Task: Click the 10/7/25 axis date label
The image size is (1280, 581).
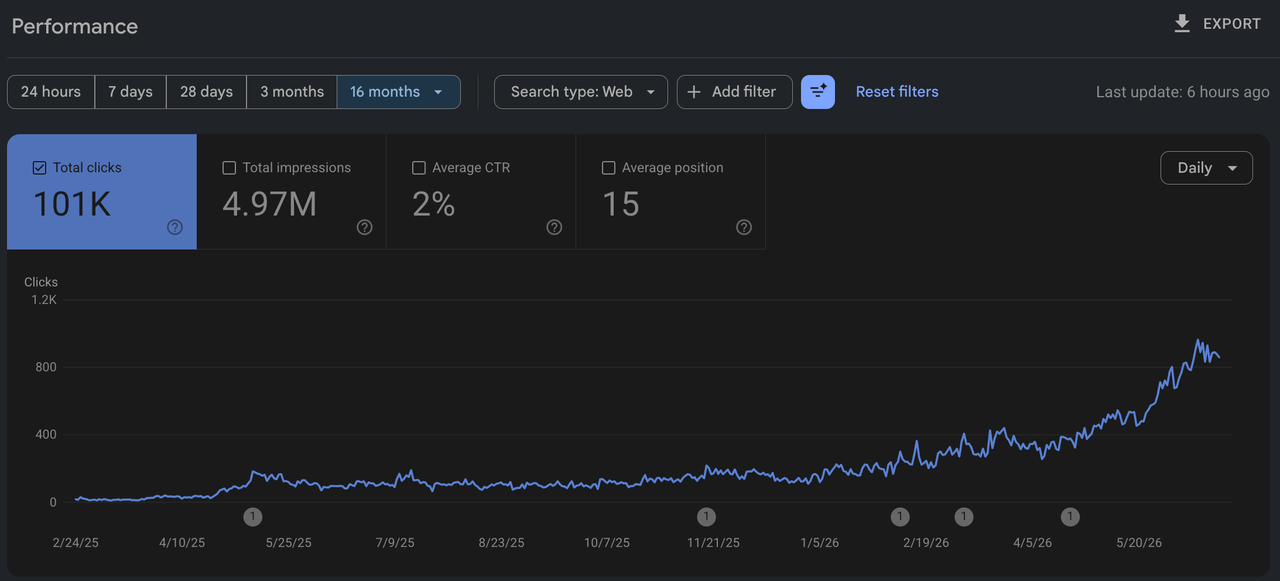Action: (x=607, y=543)
